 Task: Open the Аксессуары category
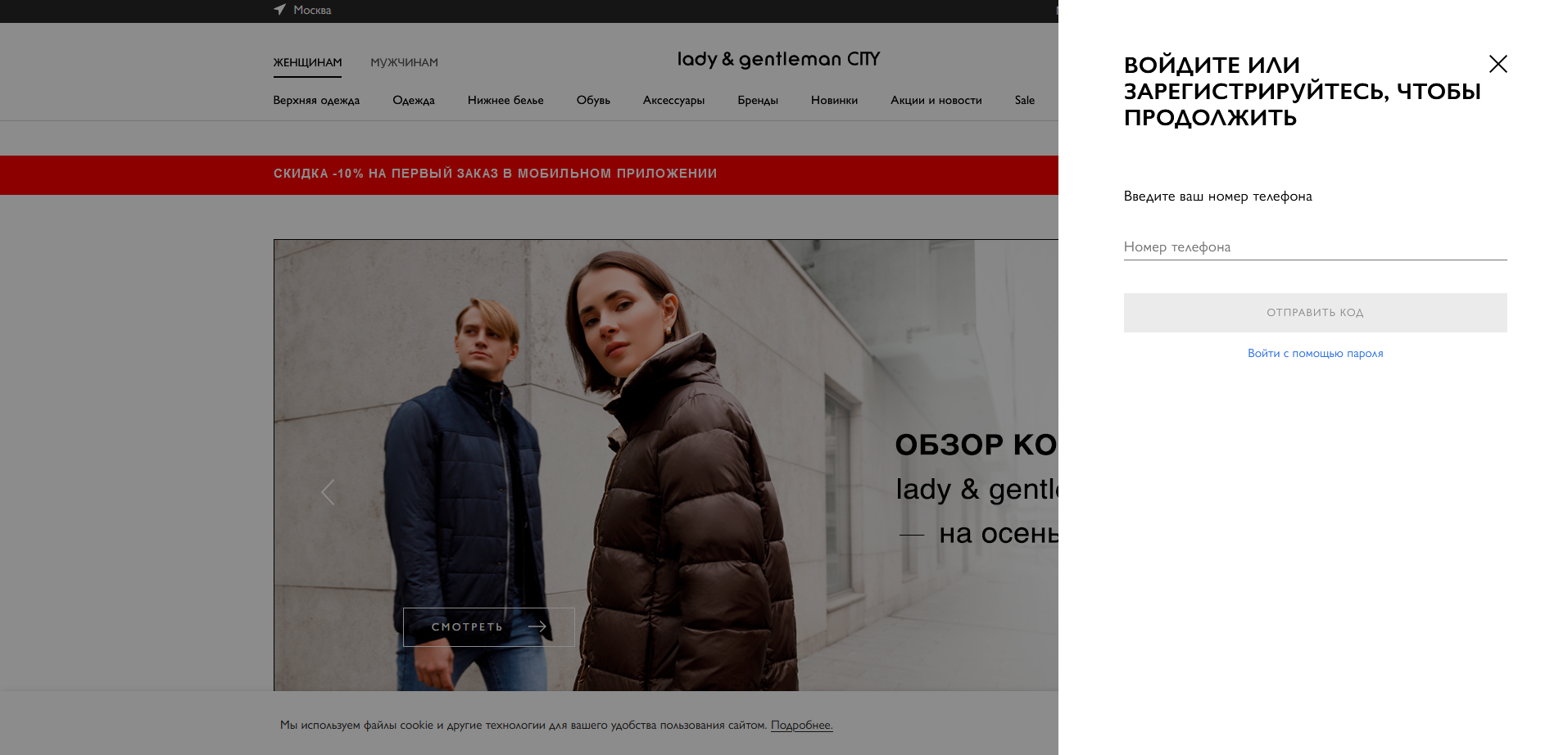click(673, 100)
